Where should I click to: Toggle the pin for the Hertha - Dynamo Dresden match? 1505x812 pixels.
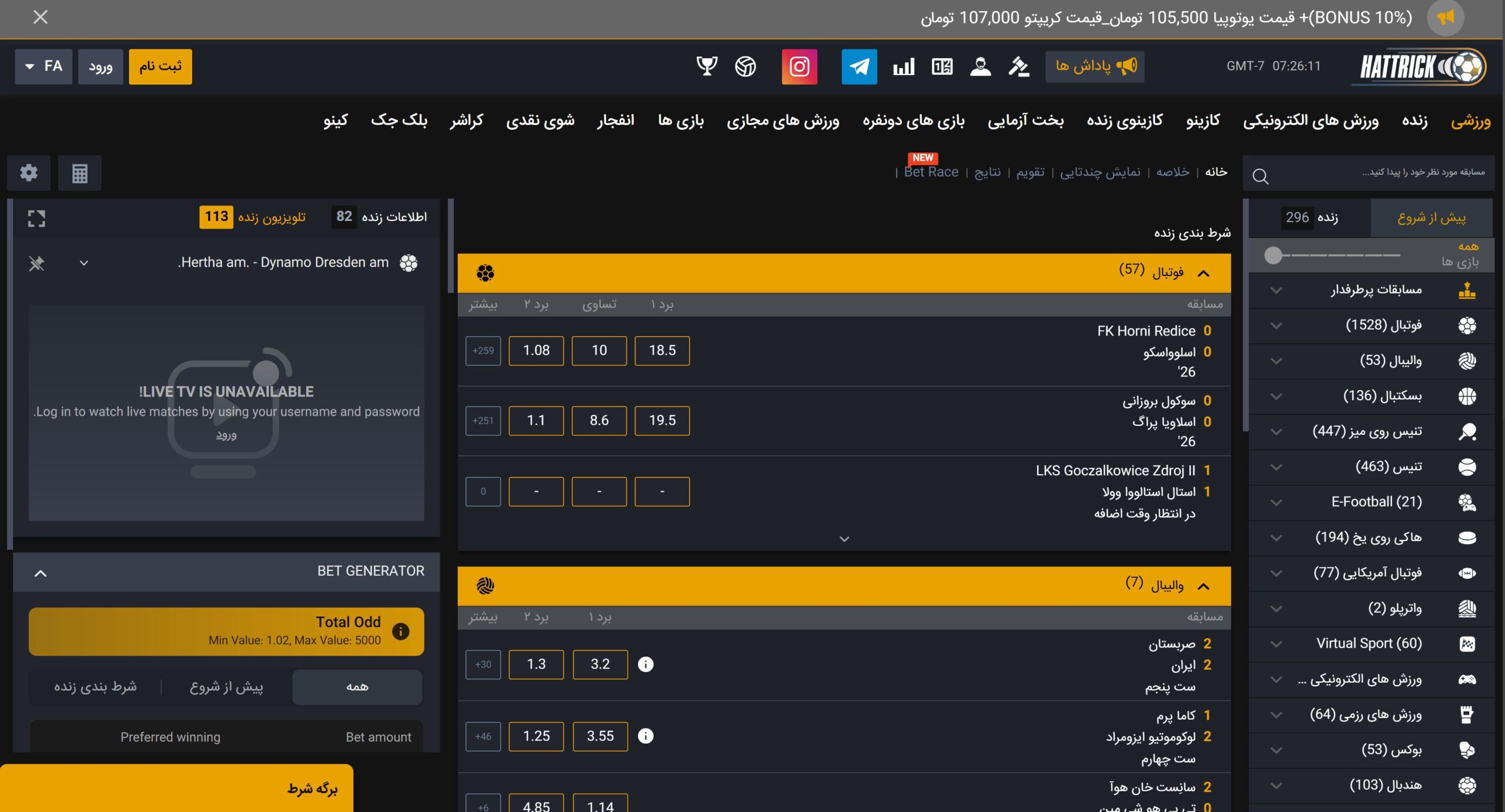pyautogui.click(x=36, y=263)
